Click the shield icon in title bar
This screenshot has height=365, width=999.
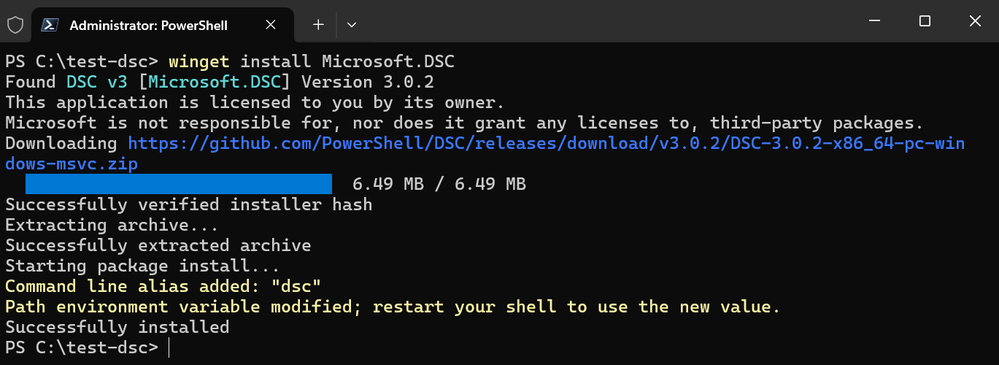pyautogui.click(x=15, y=25)
